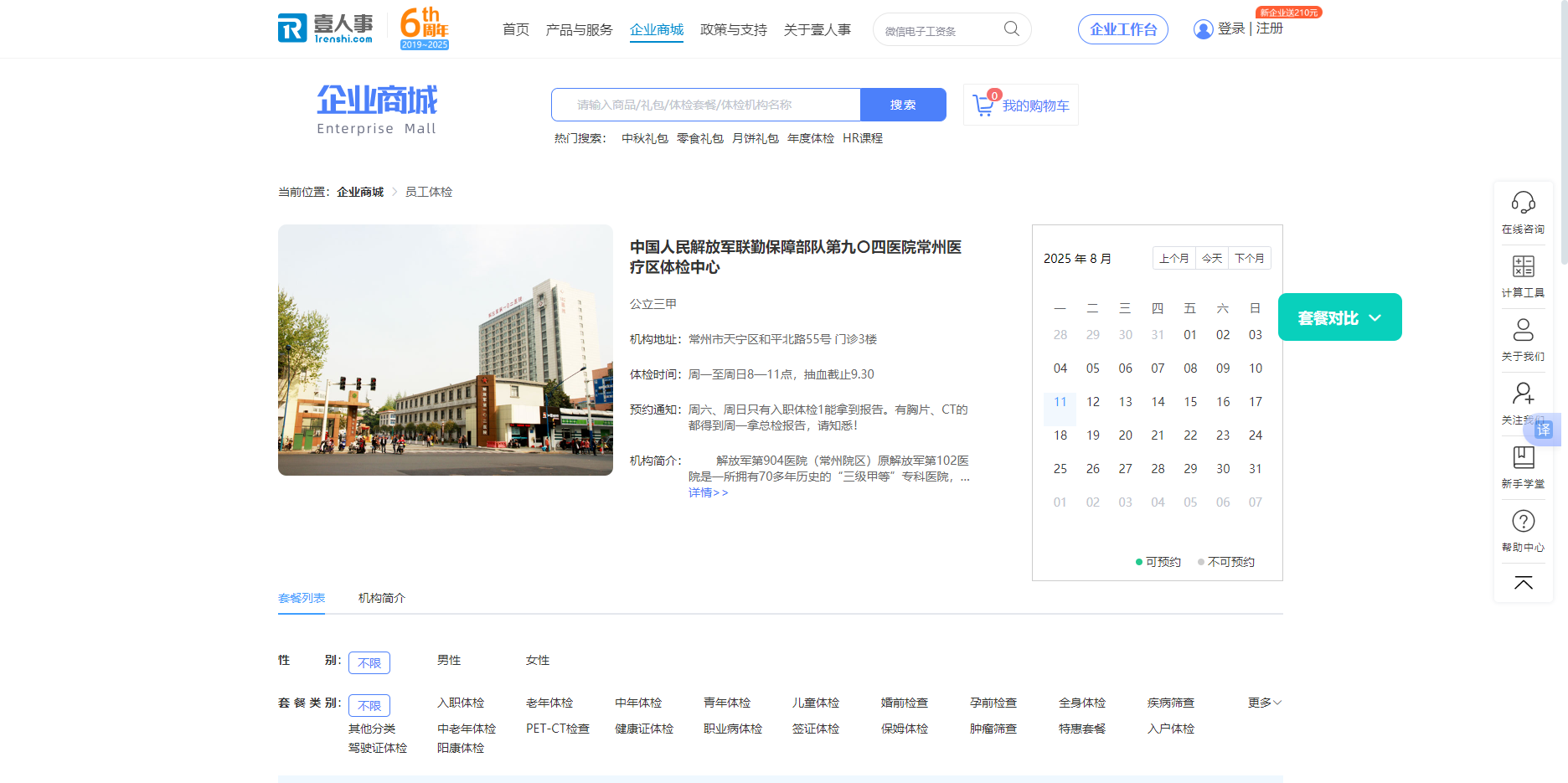This screenshot has height=783, width=1568.
Task: Click the 企业商城 Enterprise Mall logo
Action: click(x=377, y=109)
